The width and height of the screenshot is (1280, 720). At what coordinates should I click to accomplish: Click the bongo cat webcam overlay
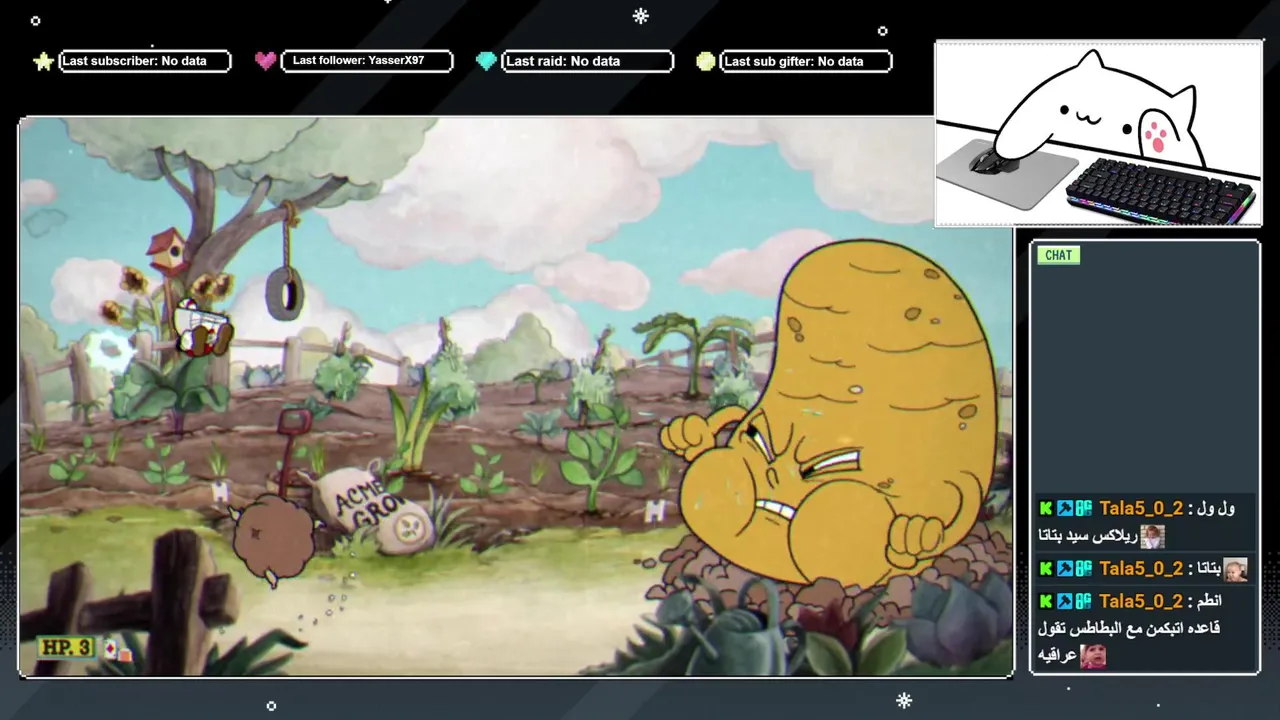[x=1098, y=134]
